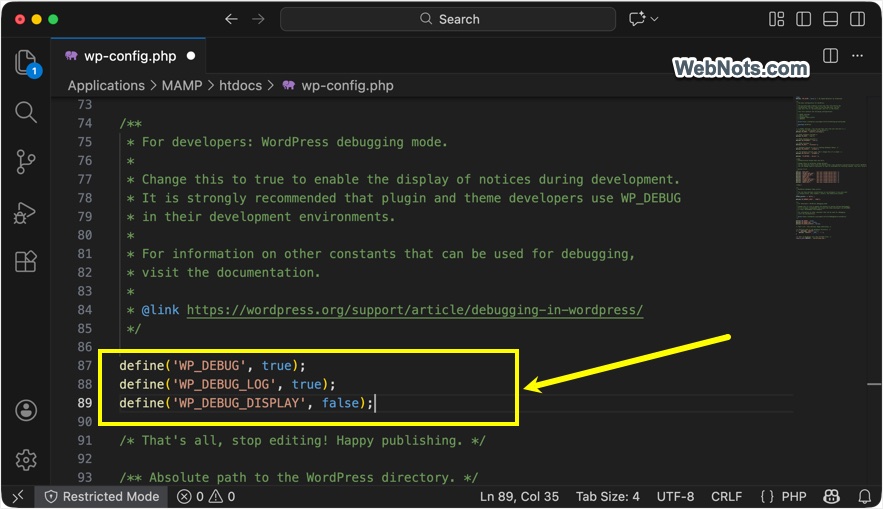The image size is (883, 509).
Task: Open the Search view in activity bar
Action: tap(26, 112)
